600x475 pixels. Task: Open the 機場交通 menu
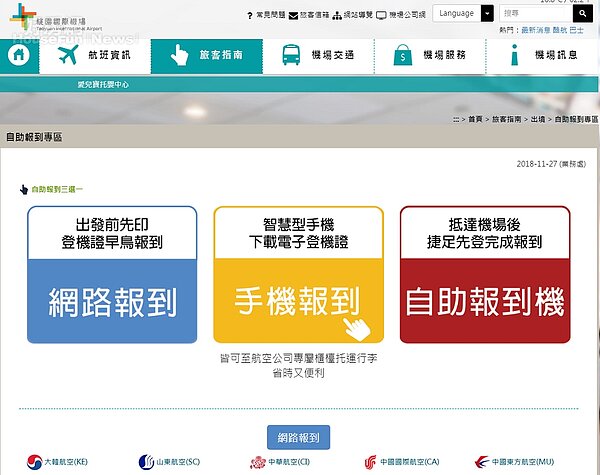[318, 56]
